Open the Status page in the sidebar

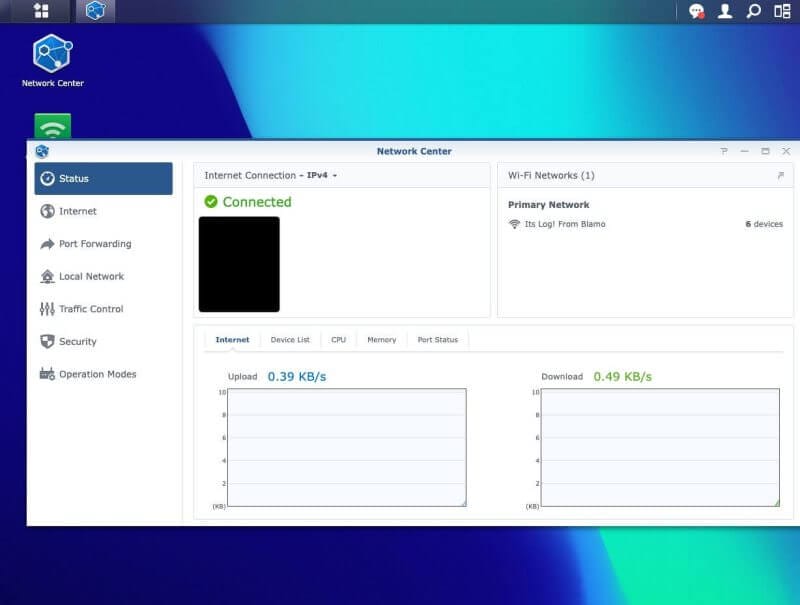click(x=70, y=178)
